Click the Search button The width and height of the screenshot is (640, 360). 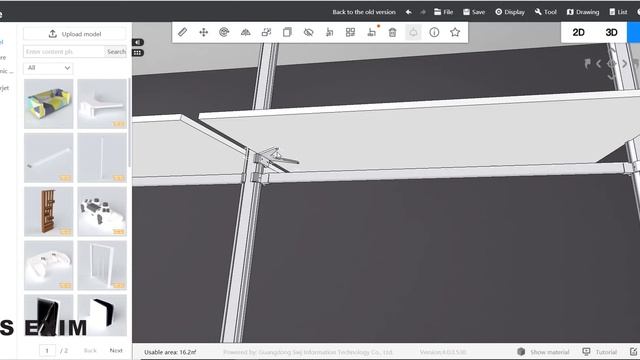coord(116,51)
